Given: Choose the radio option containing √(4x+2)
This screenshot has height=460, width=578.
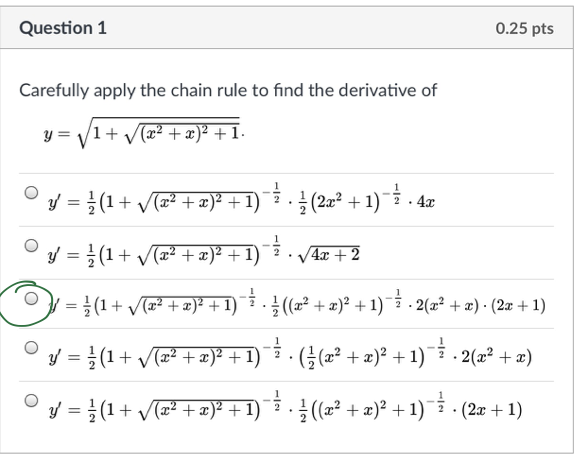Looking at the screenshot, I should click(x=31, y=245).
